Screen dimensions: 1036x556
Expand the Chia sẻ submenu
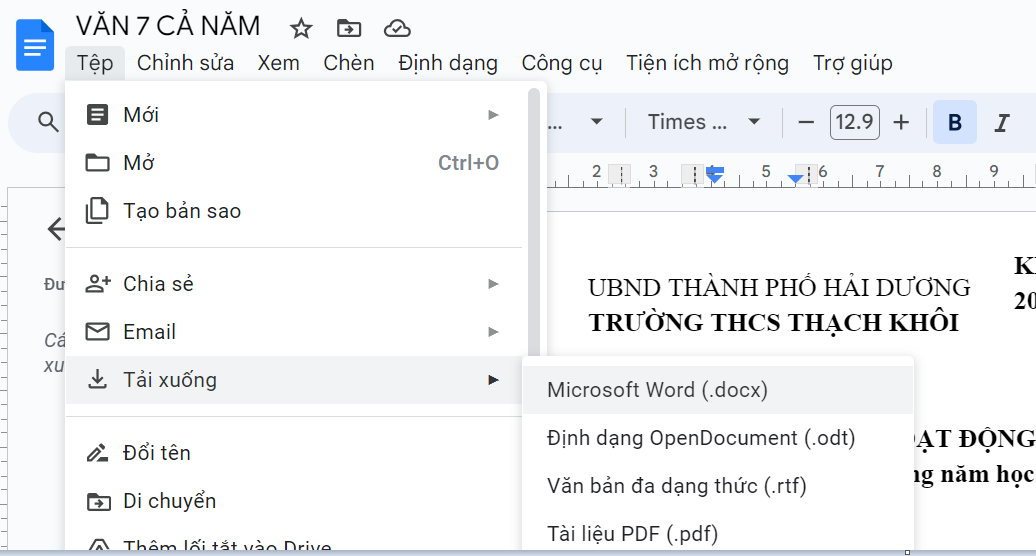pyautogui.click(x=293, y=284)
